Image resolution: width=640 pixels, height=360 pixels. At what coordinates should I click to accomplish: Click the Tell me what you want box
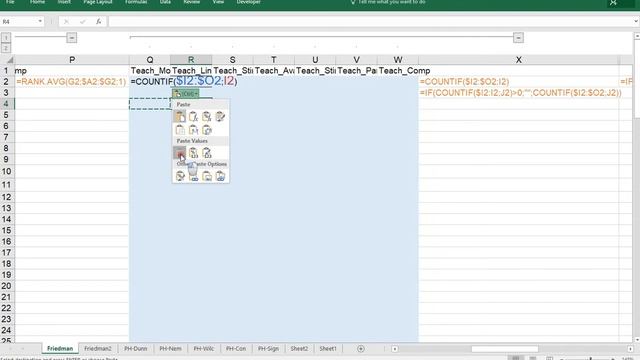tap(388, 2)
